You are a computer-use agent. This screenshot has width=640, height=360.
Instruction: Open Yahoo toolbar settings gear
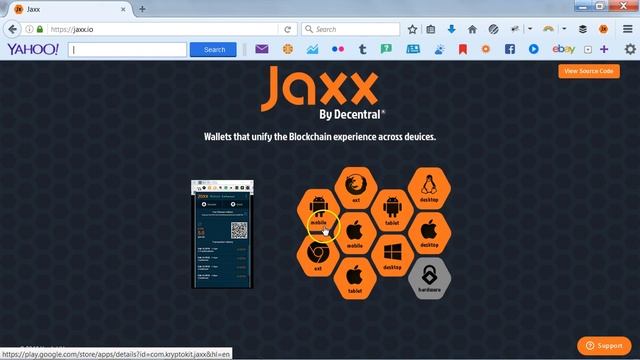[630, 49]
